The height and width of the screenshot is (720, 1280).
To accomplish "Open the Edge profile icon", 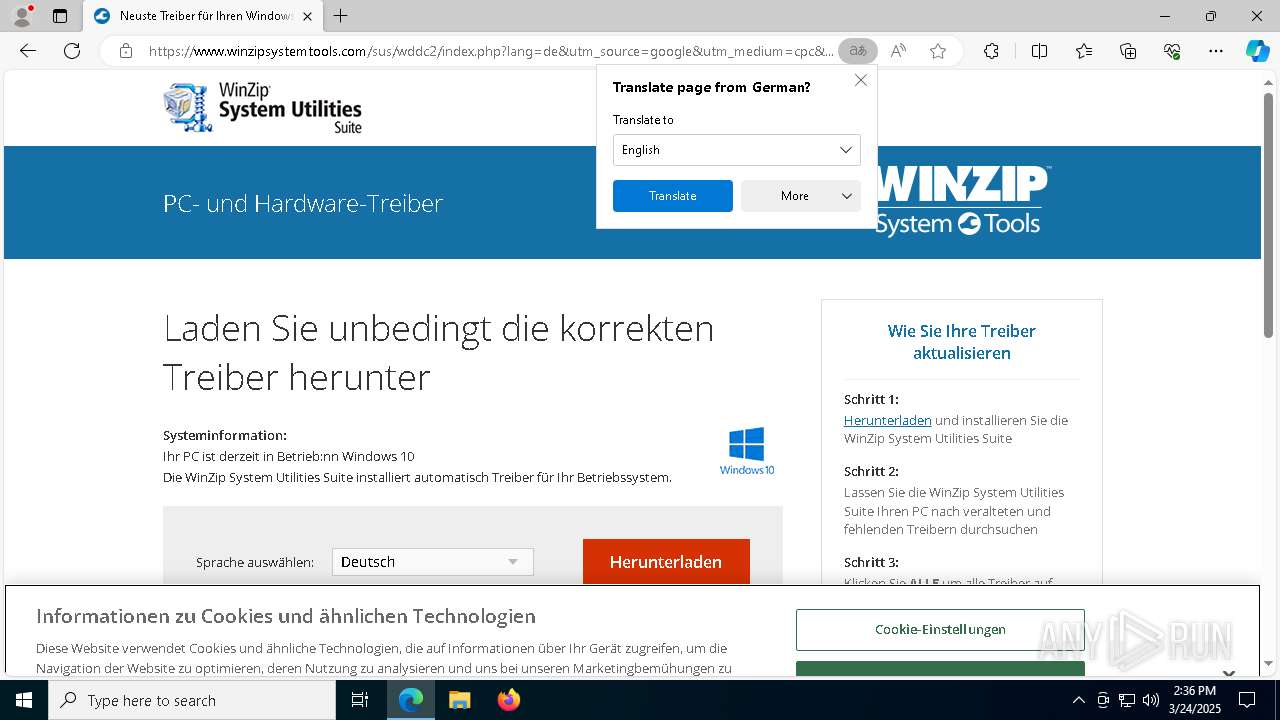I will point(21,16).
